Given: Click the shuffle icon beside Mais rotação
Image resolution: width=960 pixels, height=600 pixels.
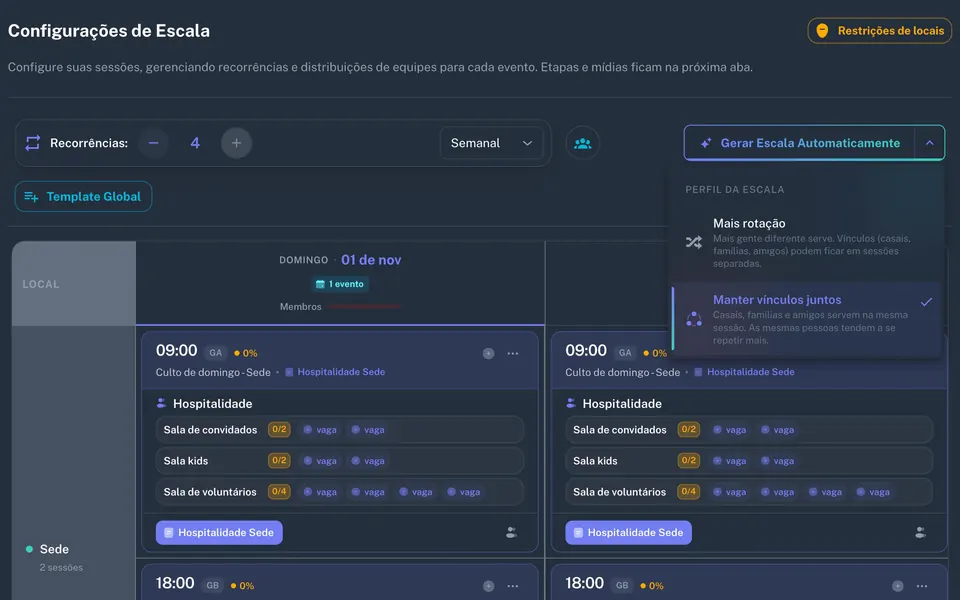Looking at the screenshot, I should click(694, 242).
